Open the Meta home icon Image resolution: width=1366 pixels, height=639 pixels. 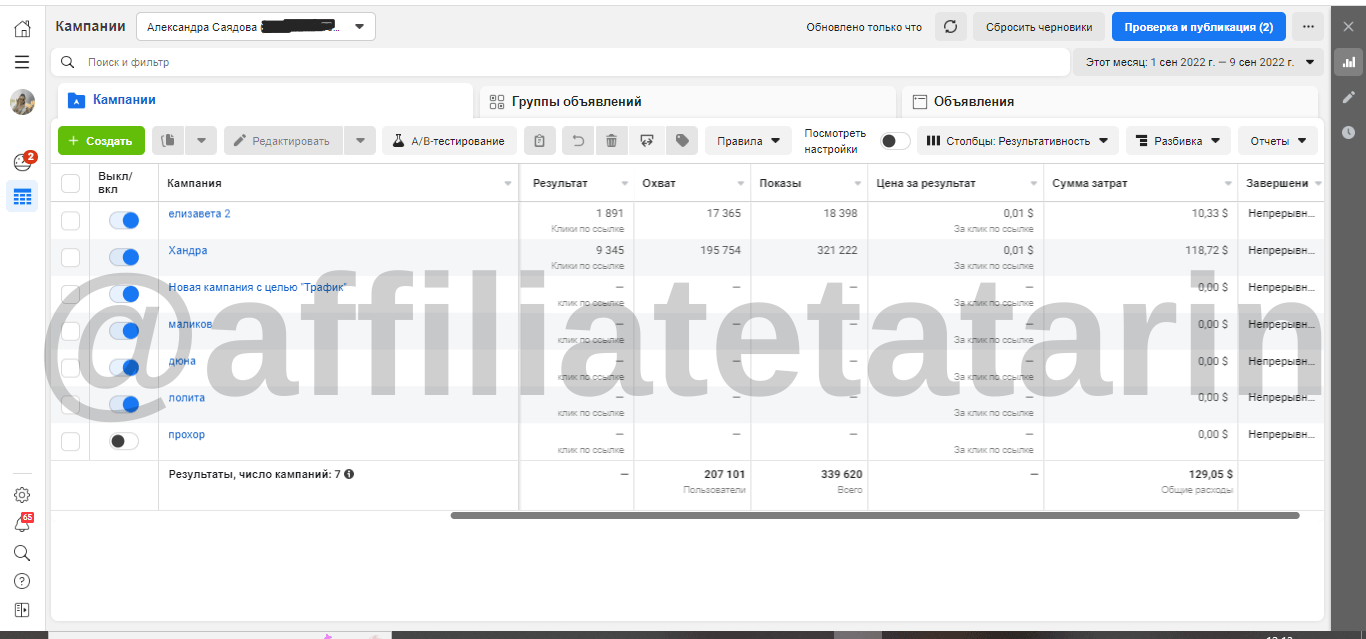[22, 29]
